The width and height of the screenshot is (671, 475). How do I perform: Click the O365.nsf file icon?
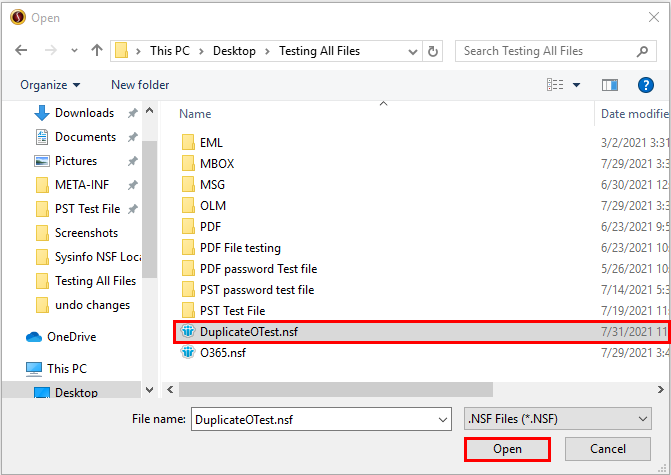(187, 352)
